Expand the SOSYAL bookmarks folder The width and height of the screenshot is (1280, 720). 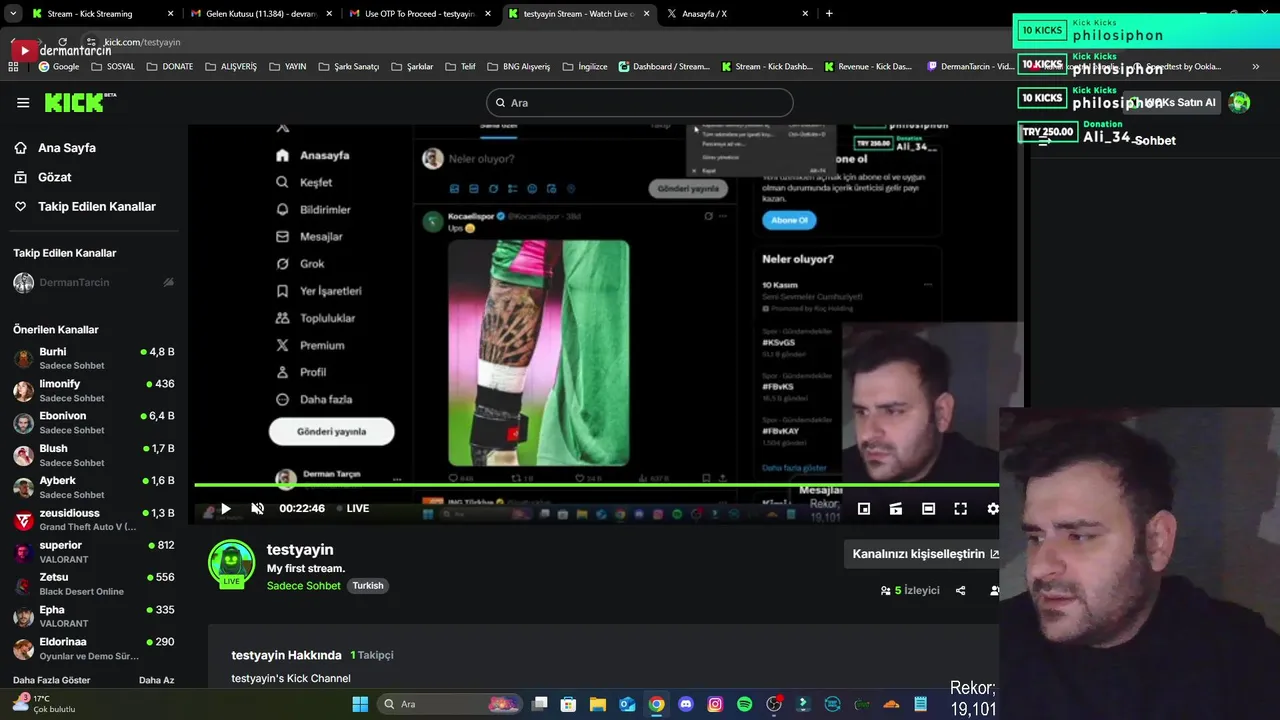coord(112,67)
